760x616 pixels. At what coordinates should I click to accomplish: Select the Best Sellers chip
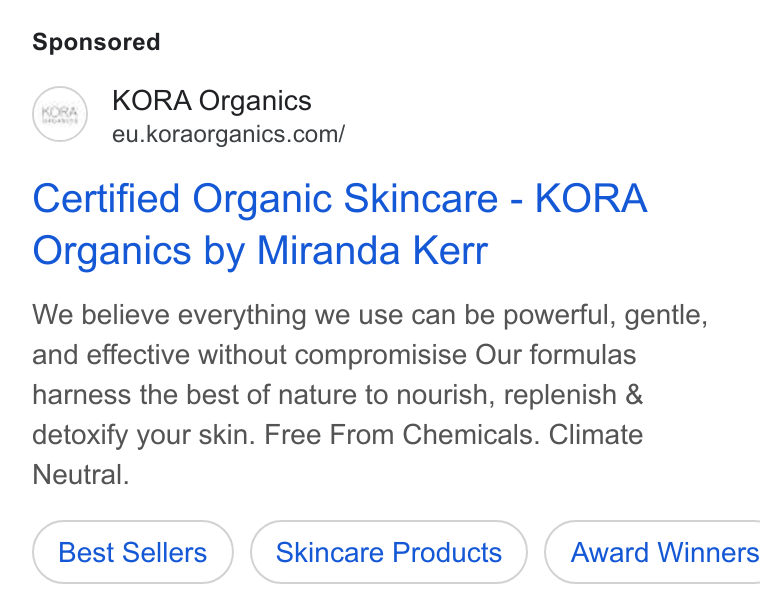(x=133, y=552)
